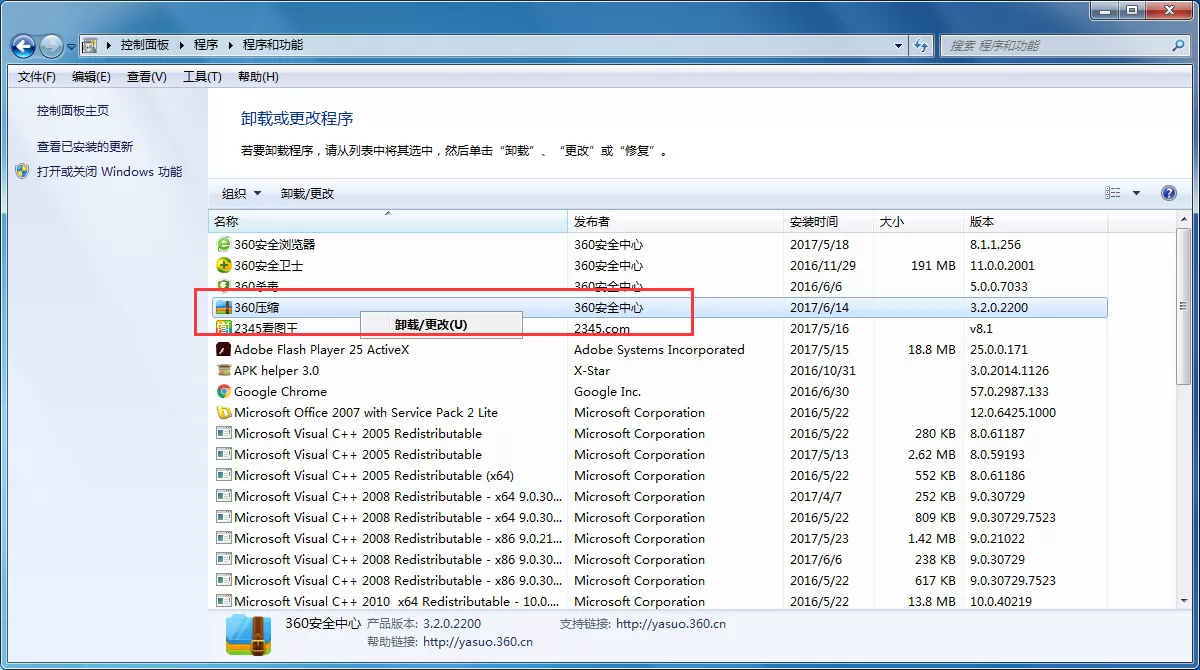
Task: Click the Microsoft Office 2007 icon
Action: tap(224, 413)
